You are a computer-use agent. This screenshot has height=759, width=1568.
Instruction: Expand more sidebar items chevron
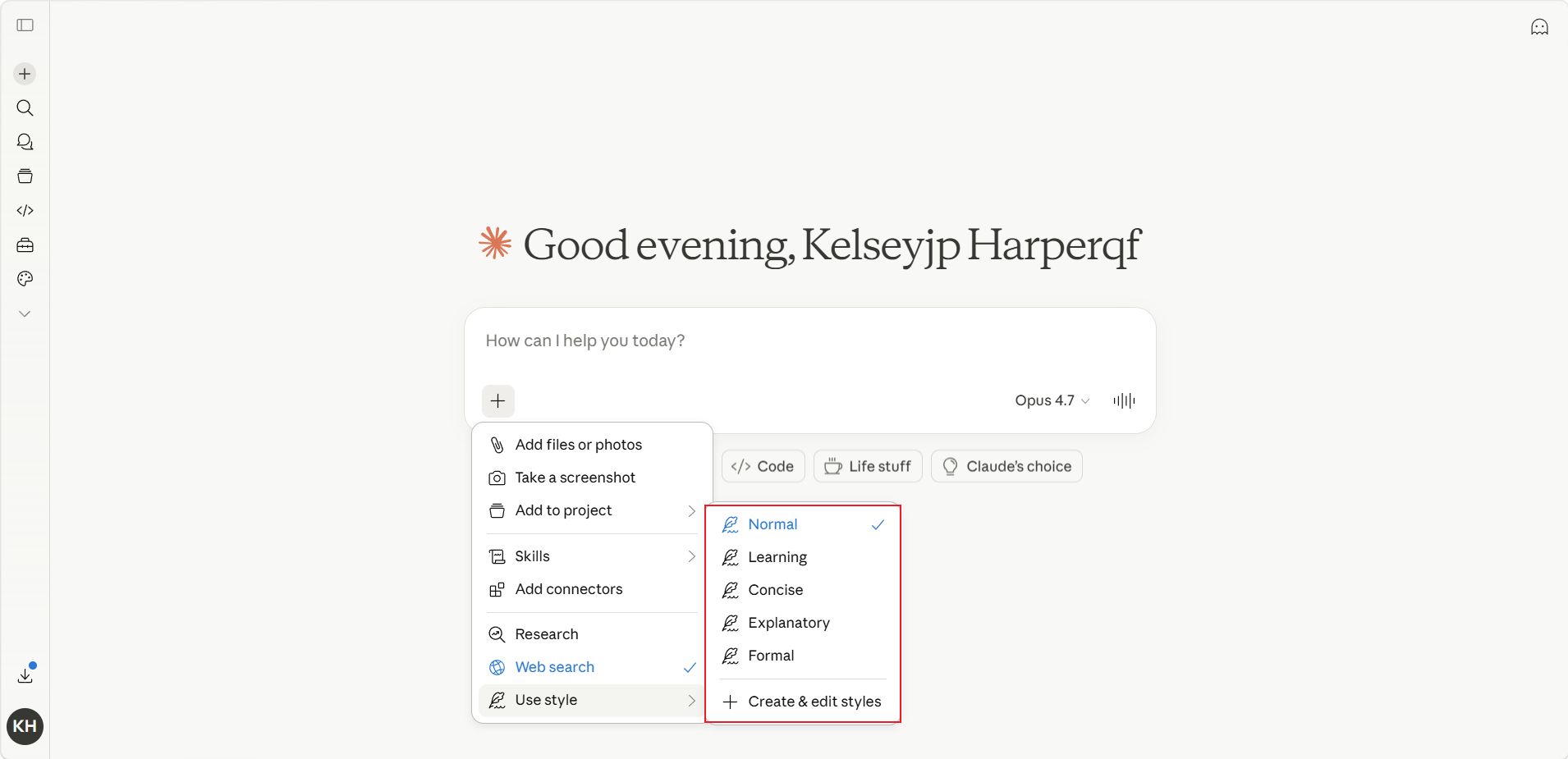pos(25,313)
